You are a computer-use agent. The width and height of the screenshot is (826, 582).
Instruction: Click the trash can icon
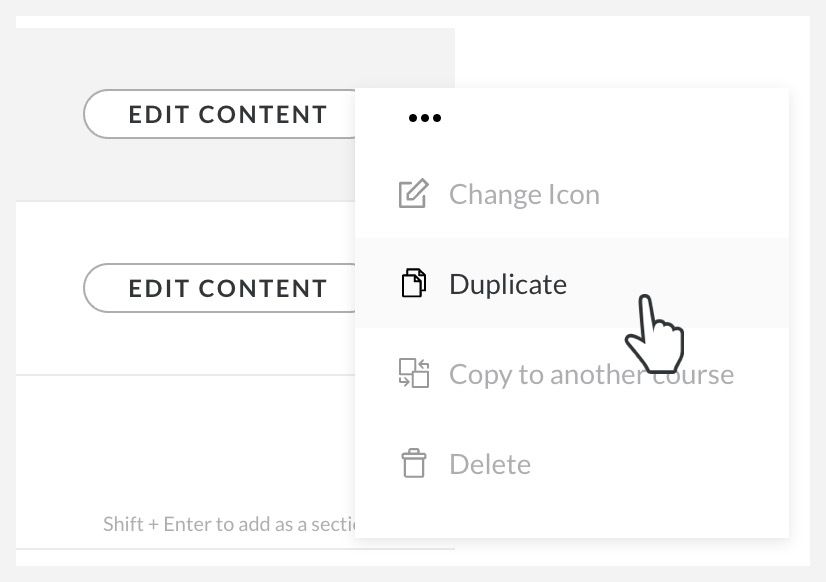413,464
